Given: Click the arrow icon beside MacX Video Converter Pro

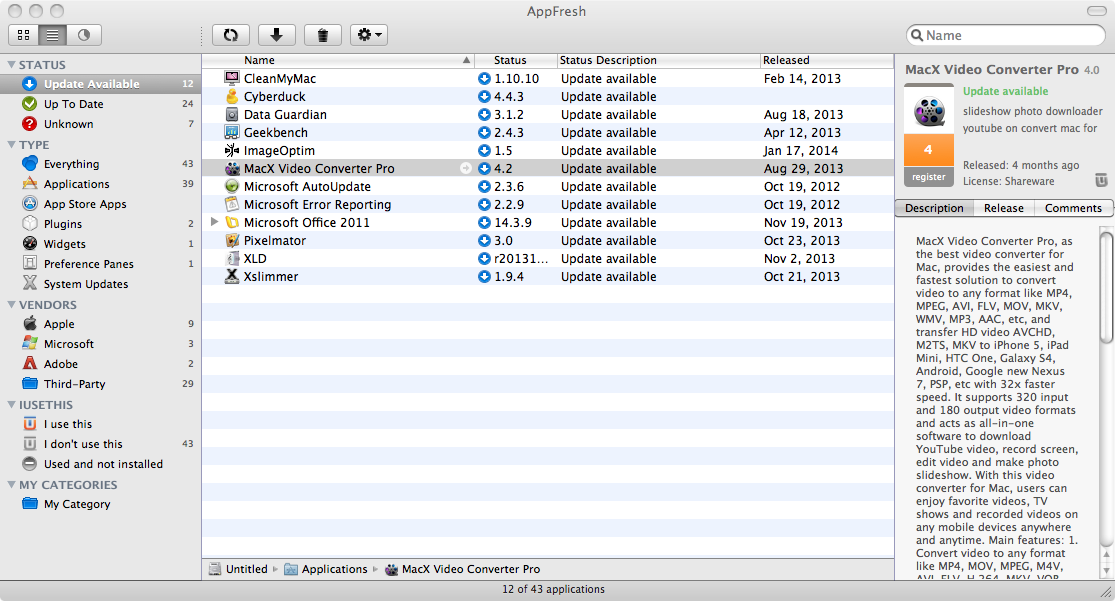Looking at the screenshot, I should (465, 169).
